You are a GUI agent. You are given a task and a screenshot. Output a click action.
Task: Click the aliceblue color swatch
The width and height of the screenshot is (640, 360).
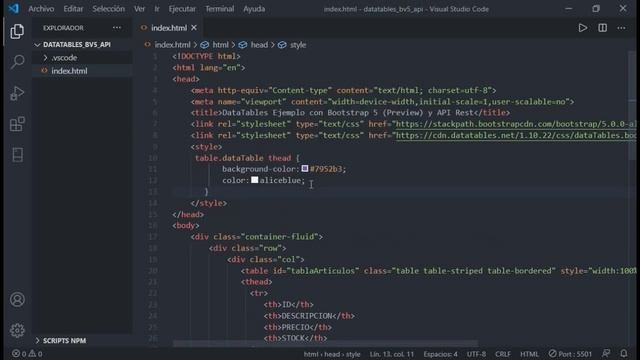tap(255, 180)
